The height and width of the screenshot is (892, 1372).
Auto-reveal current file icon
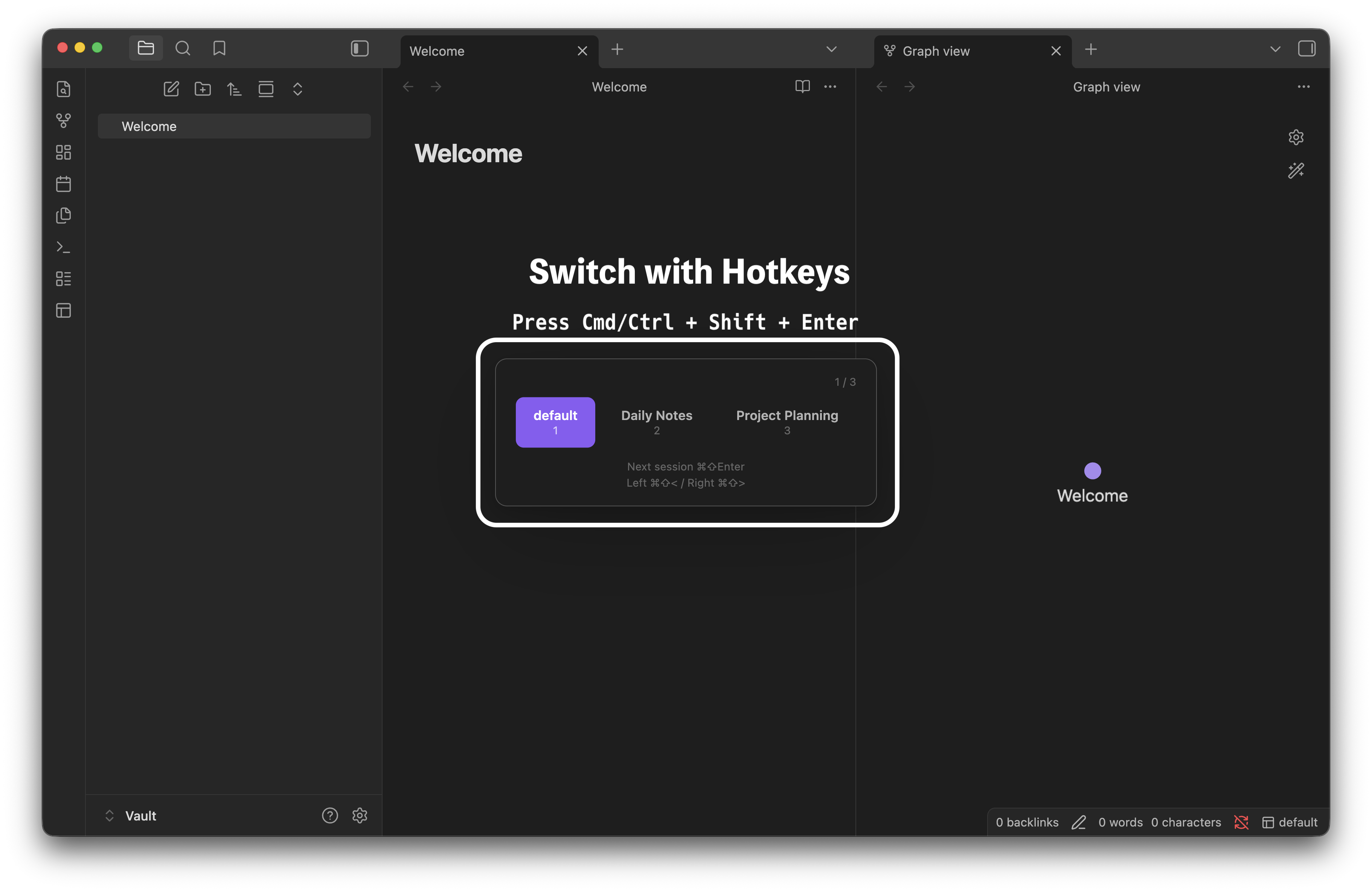pos(266,89)
